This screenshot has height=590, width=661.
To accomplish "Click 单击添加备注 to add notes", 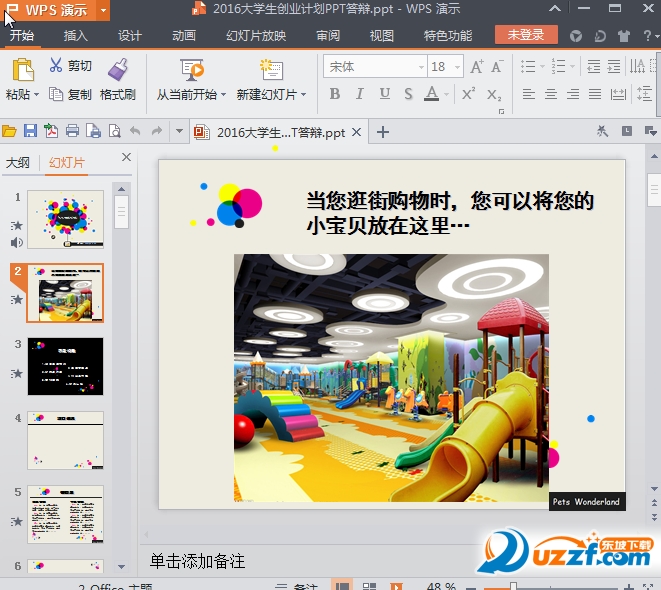I will coord(198,561).
